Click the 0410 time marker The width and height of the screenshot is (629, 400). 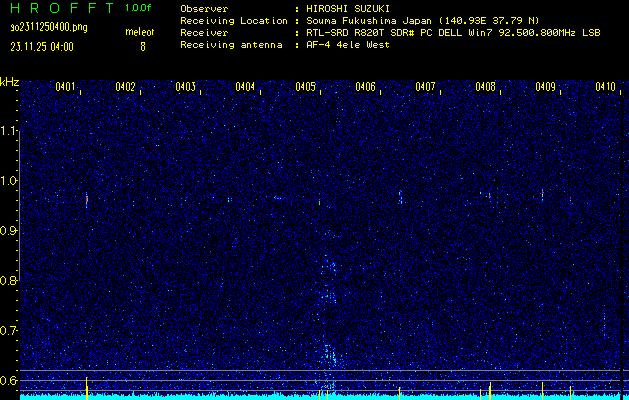[x=605, y=87]
